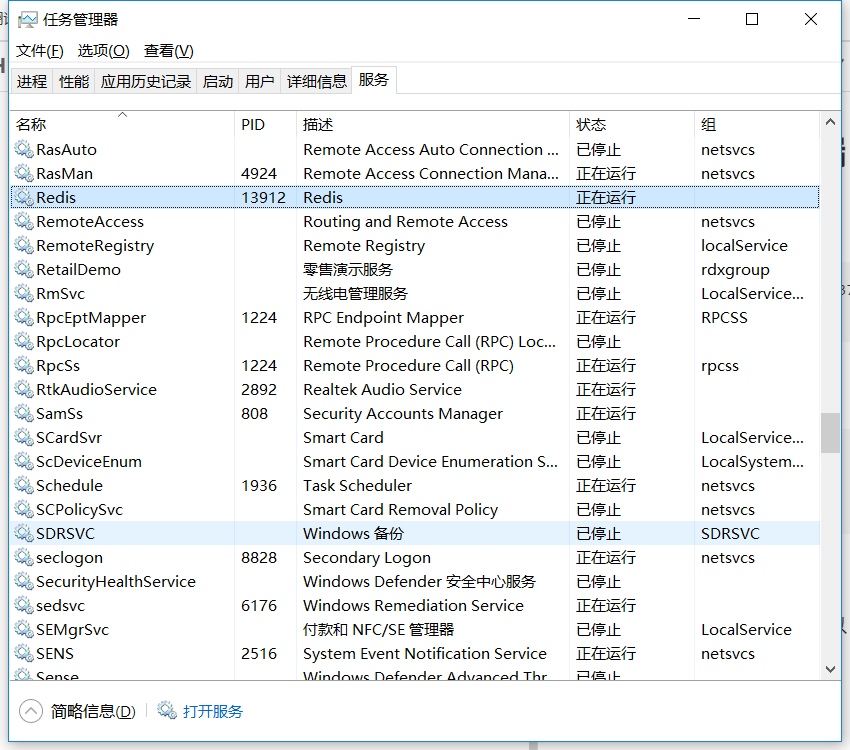This screenshot has width=850, height=750.
Task: Click the gear icon beside RemoteRegistry
Action: pyautogui.click(x=24, y=245)
